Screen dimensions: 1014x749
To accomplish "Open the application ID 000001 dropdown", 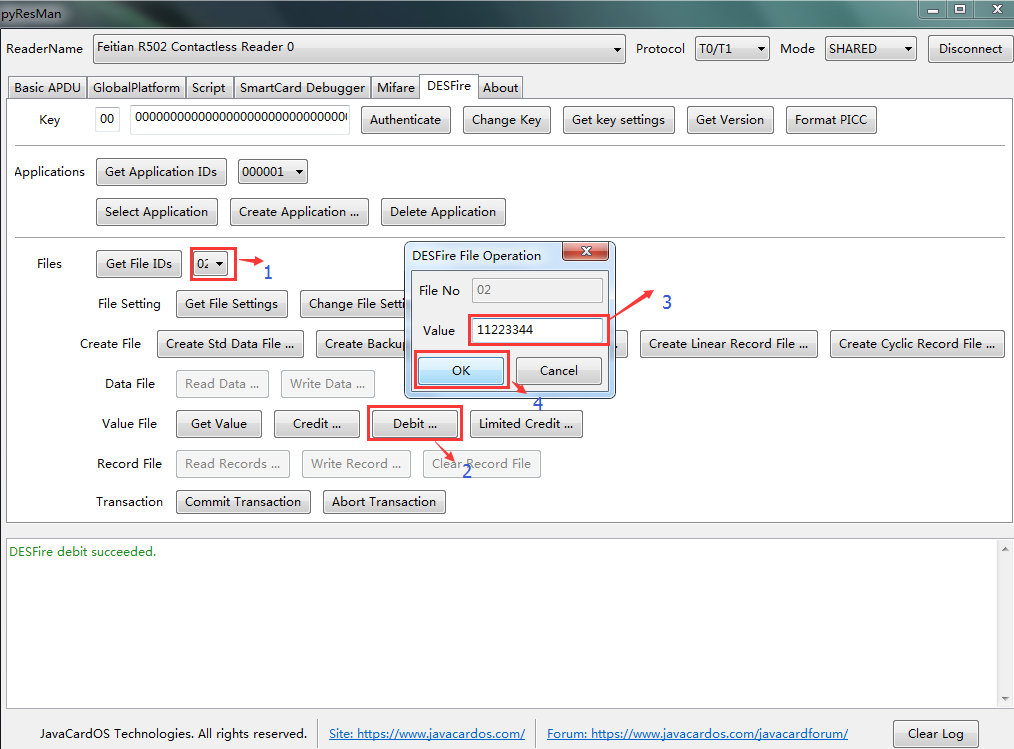I will (x=272, y=171).
